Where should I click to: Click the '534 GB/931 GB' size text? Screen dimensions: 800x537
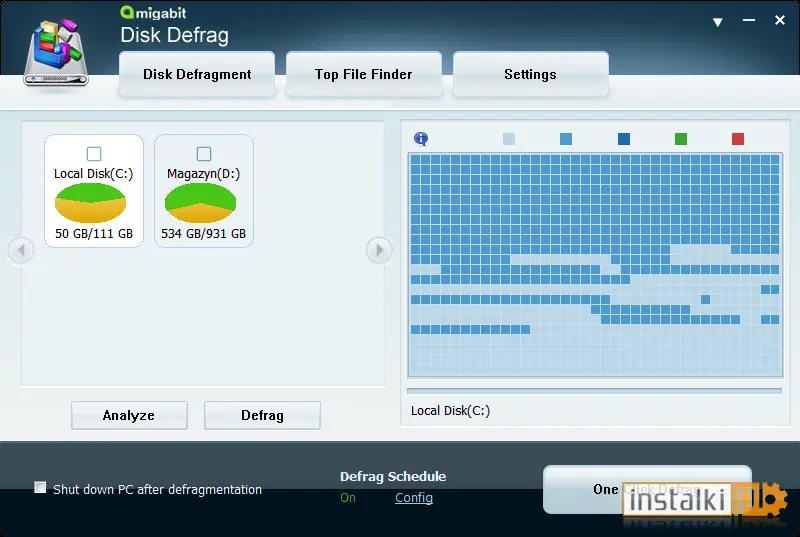pos(204,234)
